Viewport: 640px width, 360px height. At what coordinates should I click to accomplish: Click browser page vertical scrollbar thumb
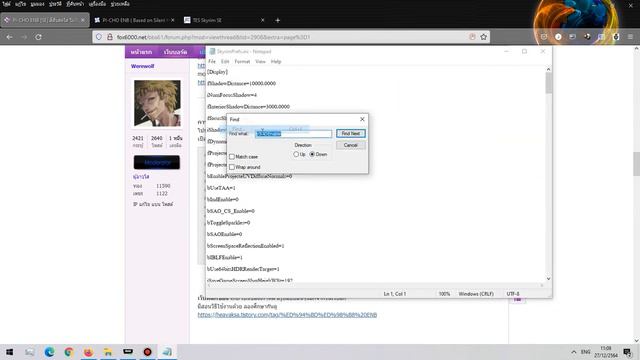(636, 163)
